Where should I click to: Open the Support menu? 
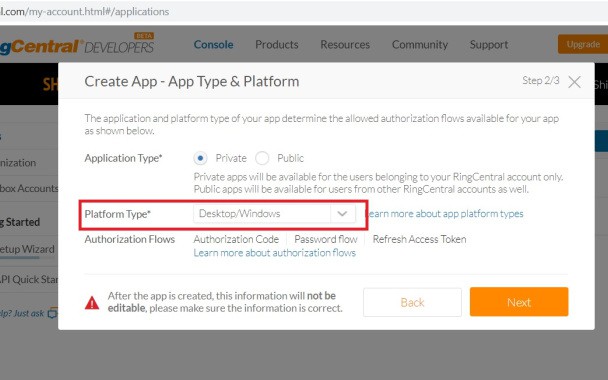pos(489,45)
